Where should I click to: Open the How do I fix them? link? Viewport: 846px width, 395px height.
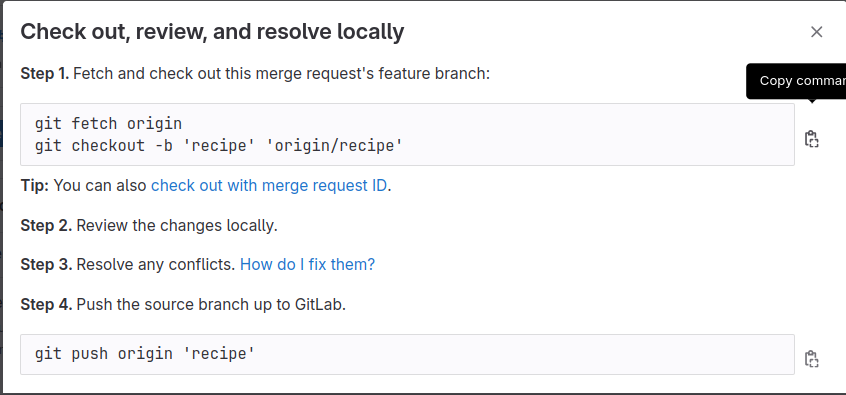307,264
